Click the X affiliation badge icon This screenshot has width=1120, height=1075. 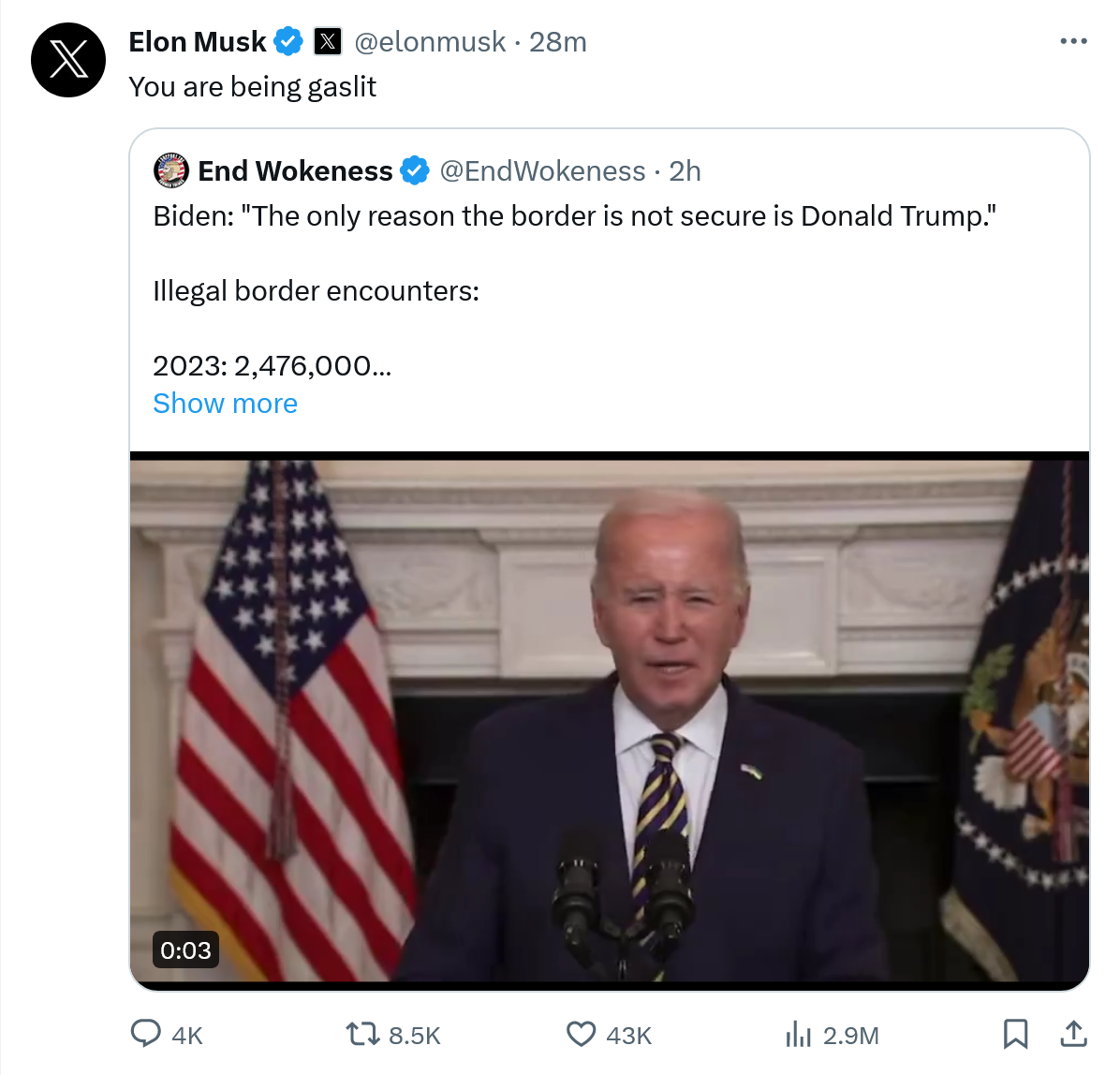tap(327, 42)
